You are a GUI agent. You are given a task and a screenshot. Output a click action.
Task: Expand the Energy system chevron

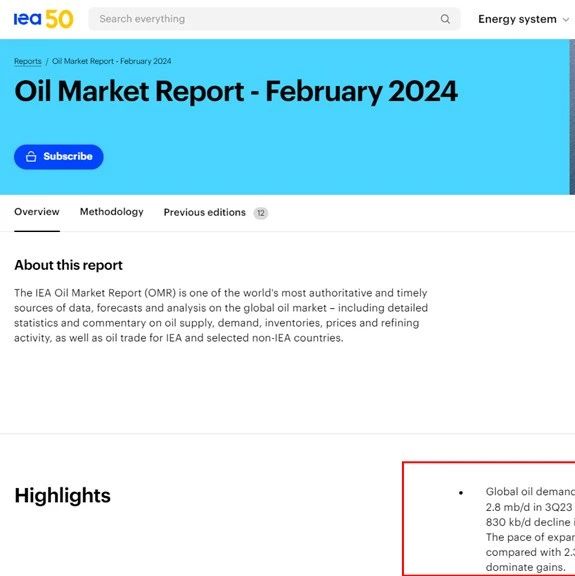tap(566, 20)
